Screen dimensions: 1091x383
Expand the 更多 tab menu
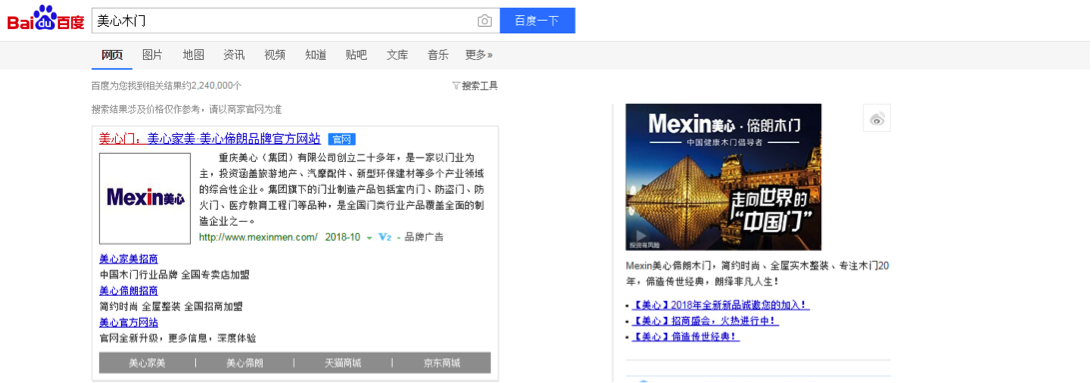[x=479, y=55]
